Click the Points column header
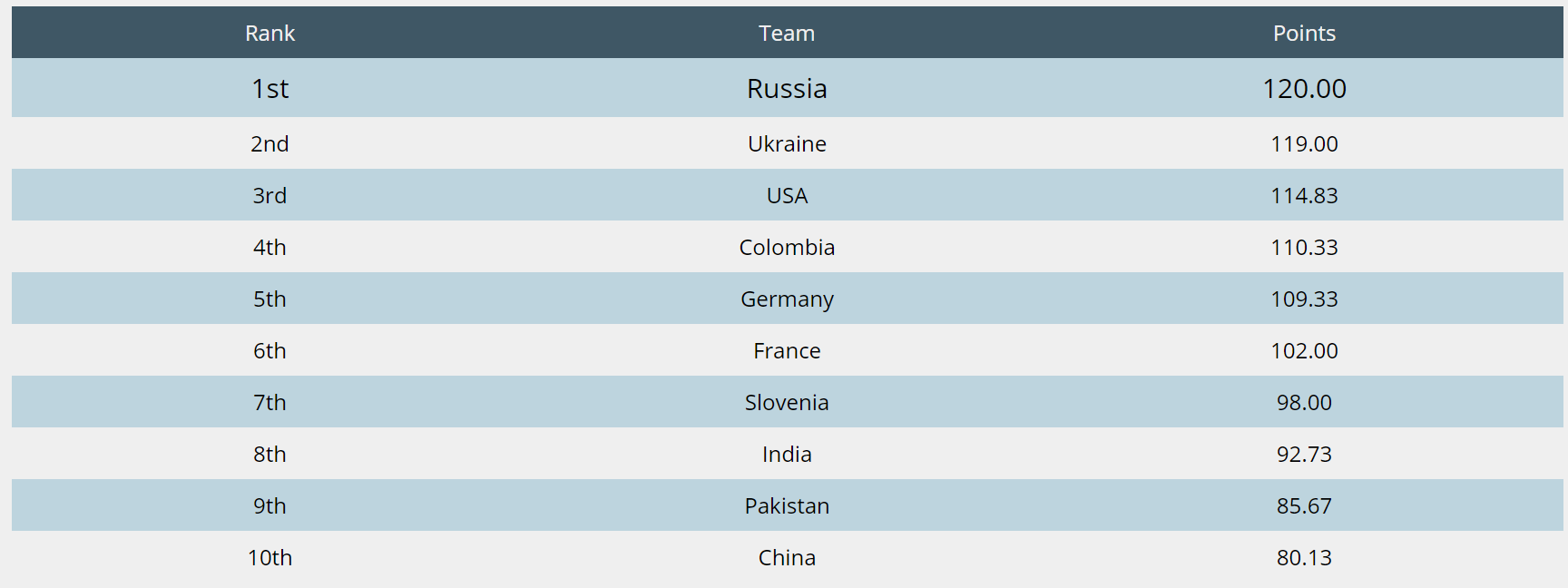This screenshot has width=1568, height=588. (x=1304, y=34)
